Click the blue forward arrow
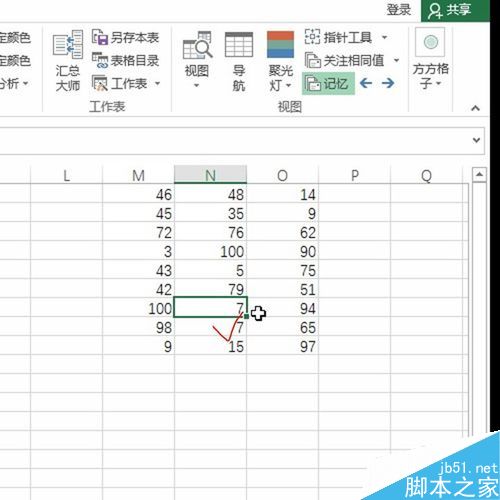Screen dimensions: 500x500 tap(388, 83)
